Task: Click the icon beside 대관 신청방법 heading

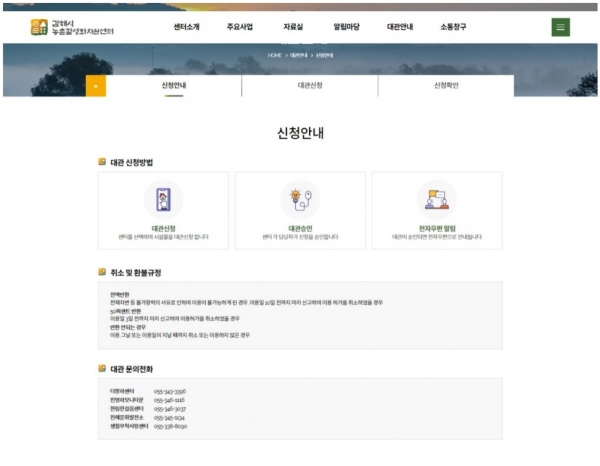Action: 101,161
